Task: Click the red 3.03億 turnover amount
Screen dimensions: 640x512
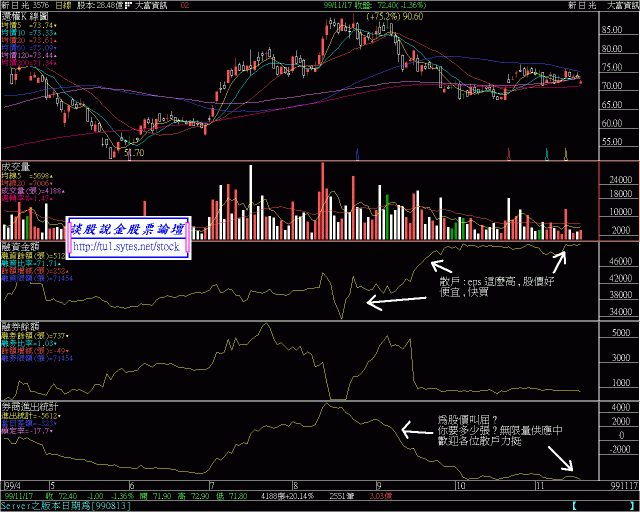Action: (380, 496)
